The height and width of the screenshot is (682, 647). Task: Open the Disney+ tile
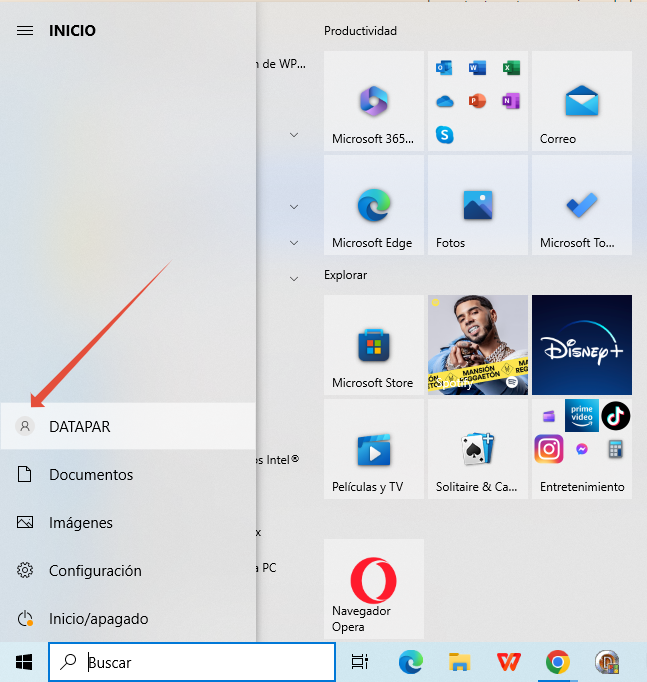(582, 345)
